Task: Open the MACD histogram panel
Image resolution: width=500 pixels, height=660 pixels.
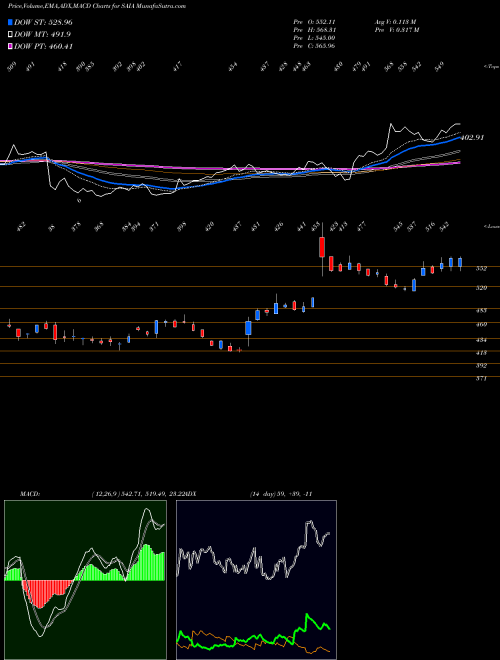Action: point(85,580)
